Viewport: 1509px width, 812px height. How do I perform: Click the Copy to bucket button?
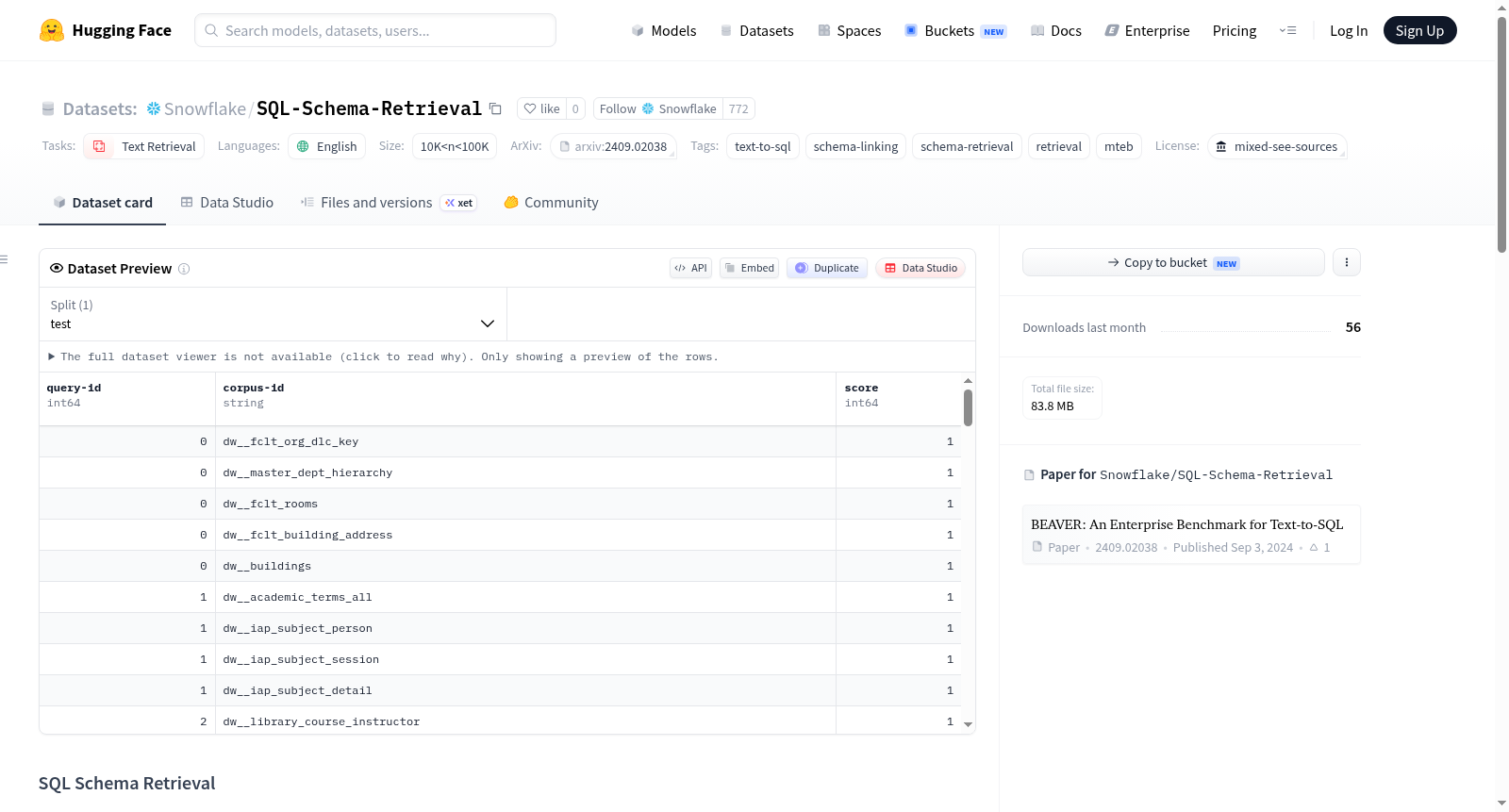pyautogui.click(x=1173, y=262)
